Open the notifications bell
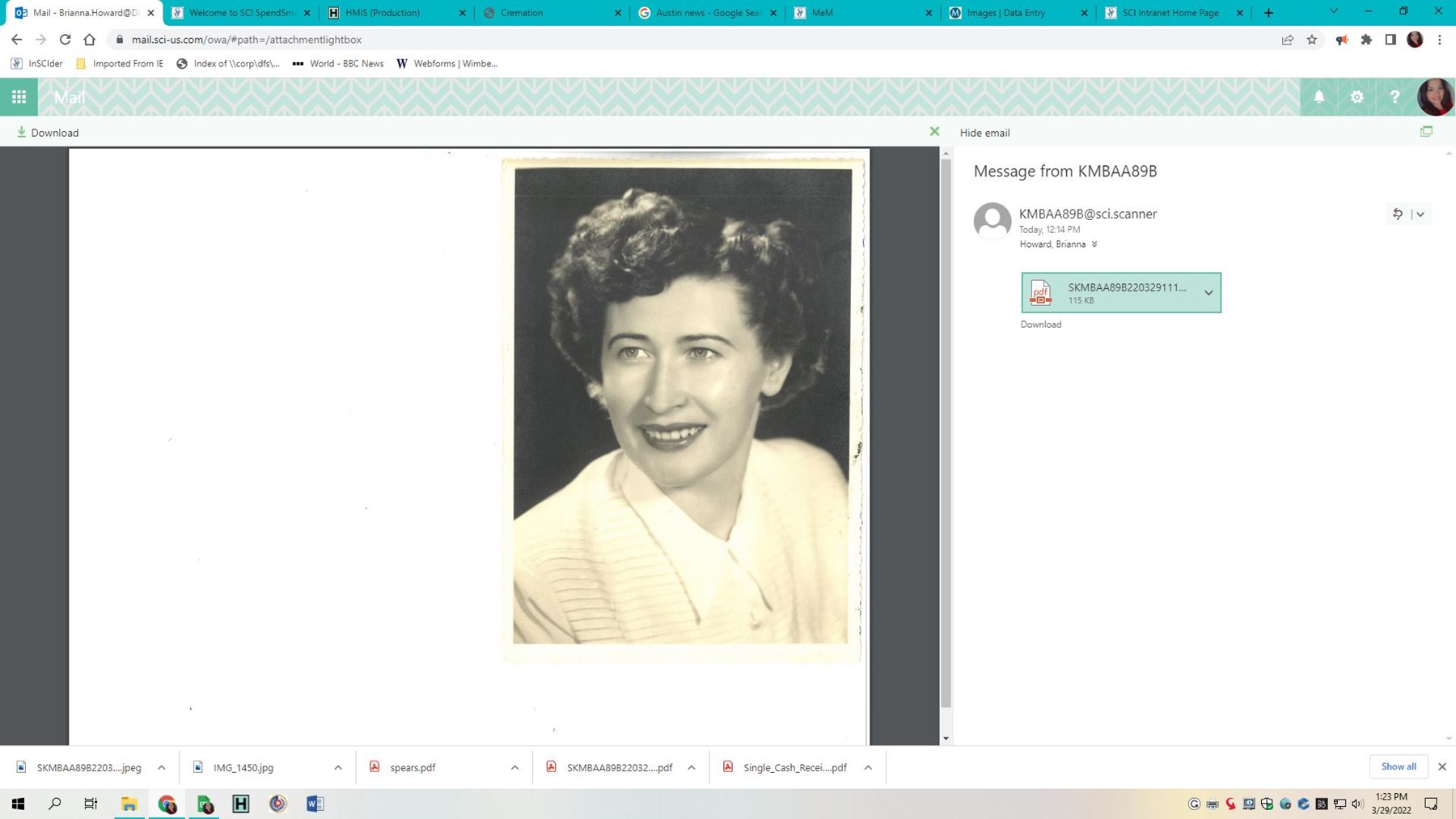The height and width of the screenshot is (819, 1456). (x=1318, y=96)
